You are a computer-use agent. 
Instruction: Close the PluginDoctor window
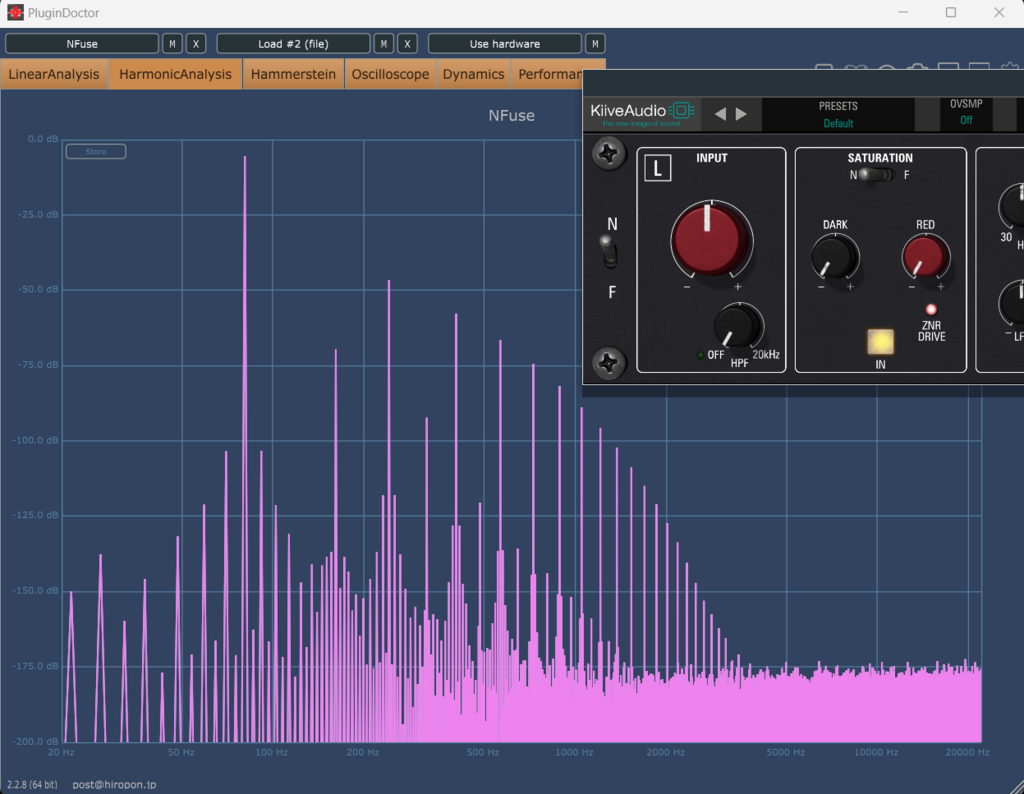pos(999,12)
